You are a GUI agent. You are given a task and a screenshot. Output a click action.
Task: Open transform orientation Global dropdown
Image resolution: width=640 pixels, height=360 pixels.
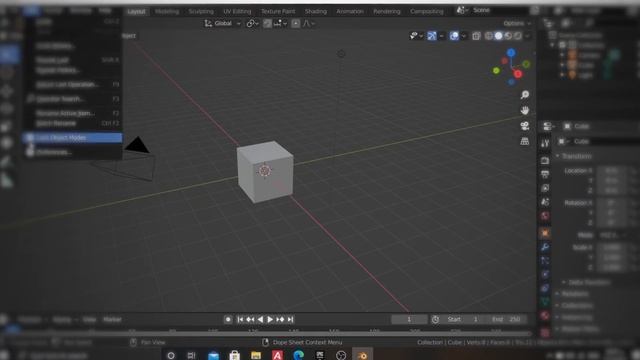[x=222, y=24]
